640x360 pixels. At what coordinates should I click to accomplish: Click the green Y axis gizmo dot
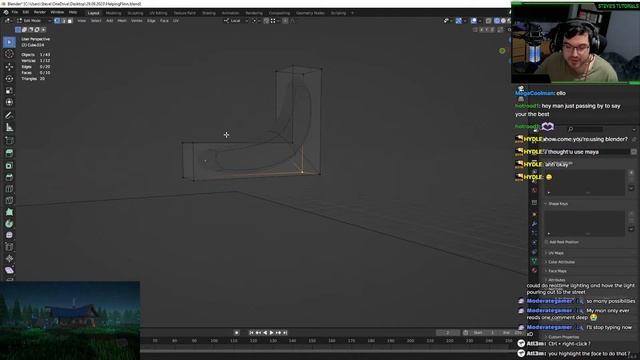[502, 51]
